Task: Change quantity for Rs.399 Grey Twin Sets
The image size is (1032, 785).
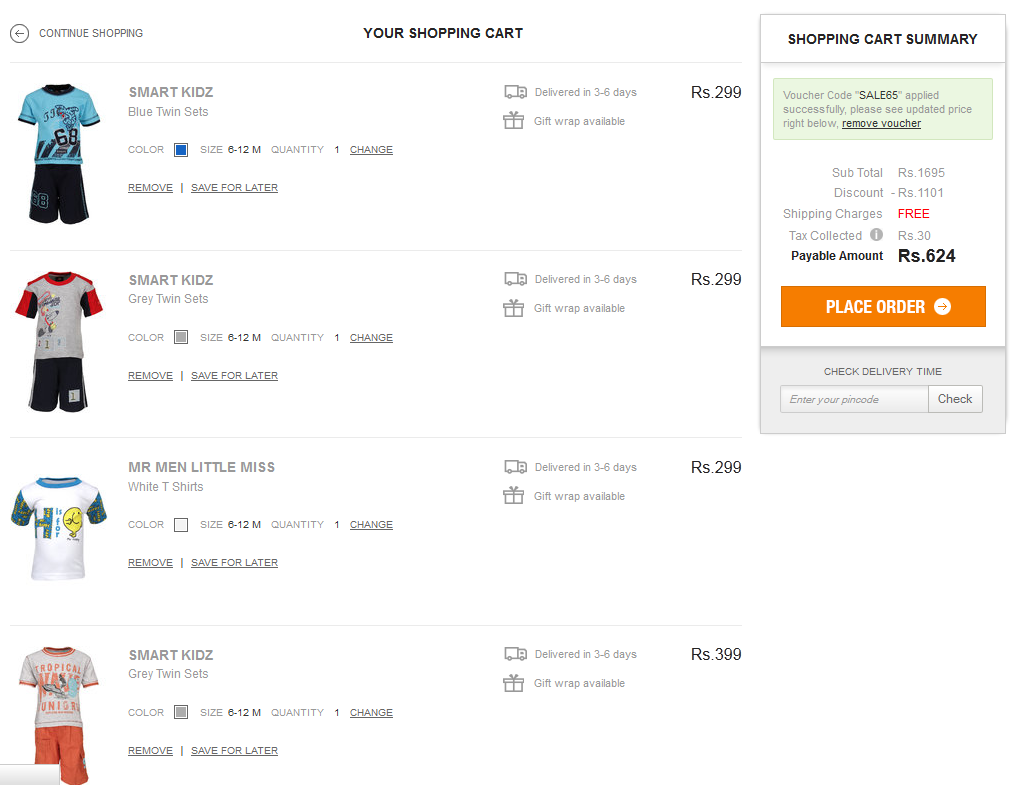Action: (x=371, y=713)
